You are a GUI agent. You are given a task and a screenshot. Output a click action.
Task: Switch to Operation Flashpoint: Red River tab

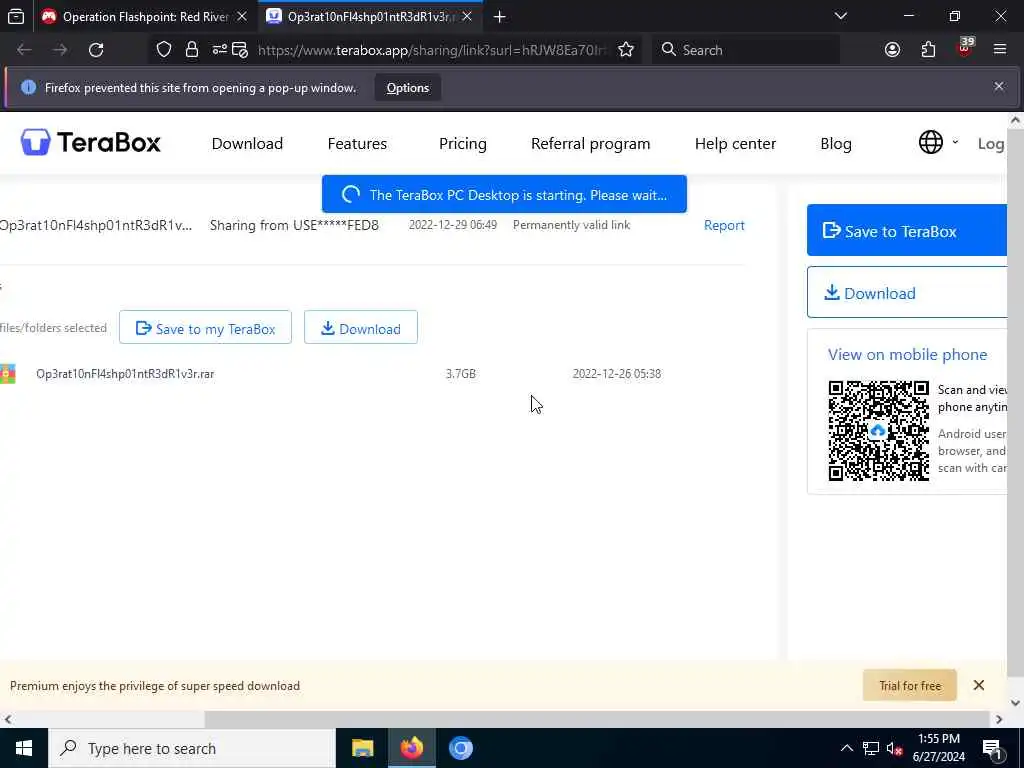[145, 16]
